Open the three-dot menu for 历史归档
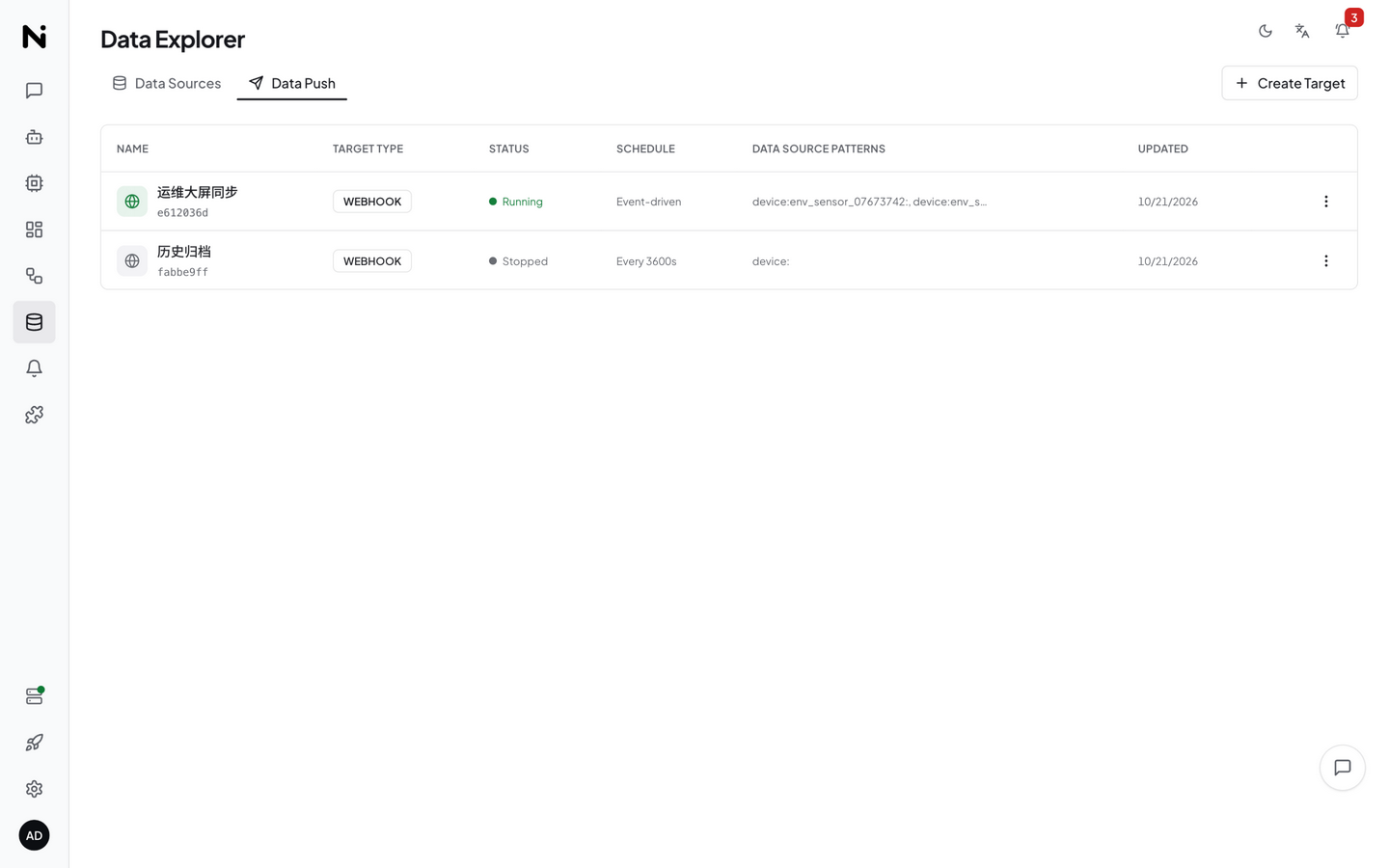This screenshot has width=1389, height=868. pos(1326,261)
